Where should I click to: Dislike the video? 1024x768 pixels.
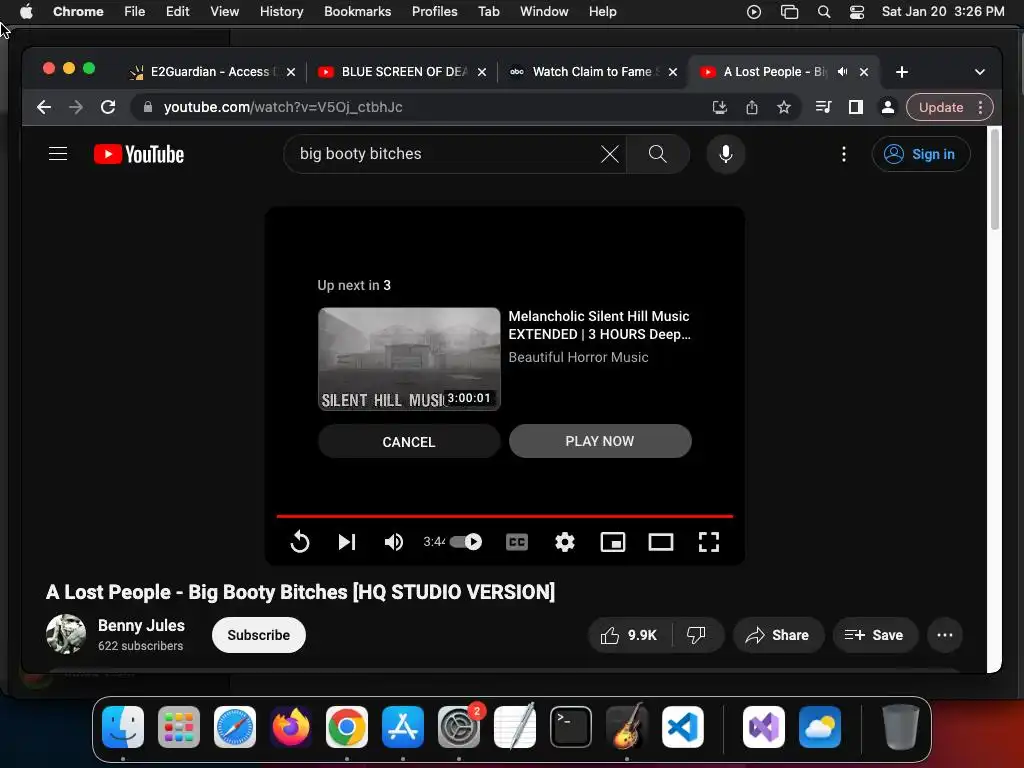click(x=697, y=635)
